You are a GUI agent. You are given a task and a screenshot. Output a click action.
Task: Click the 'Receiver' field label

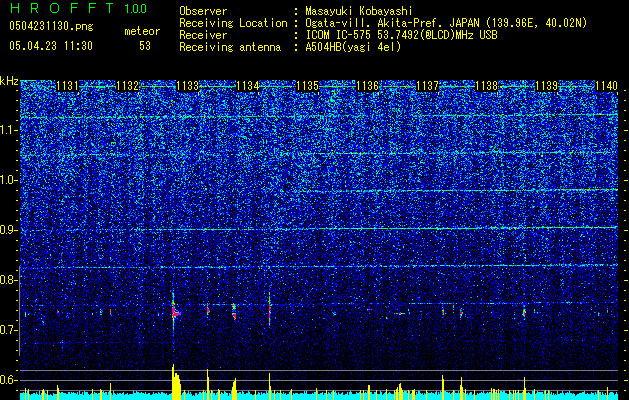[x=203, y=35]
